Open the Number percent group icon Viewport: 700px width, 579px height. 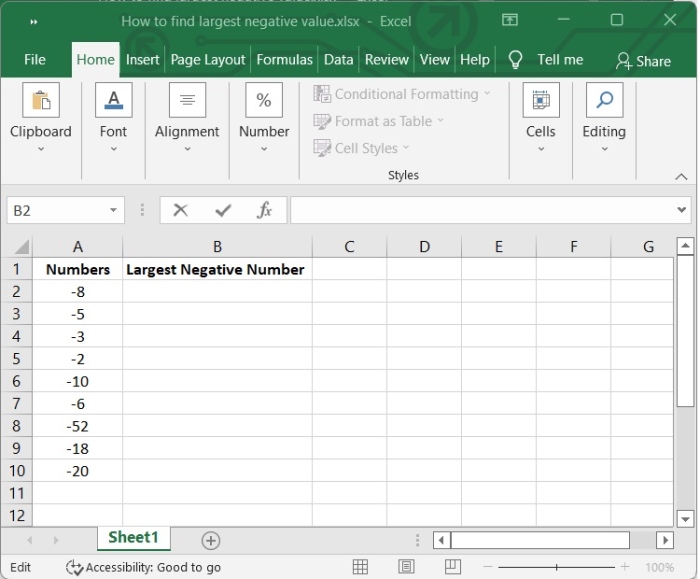tap(264, 100)
